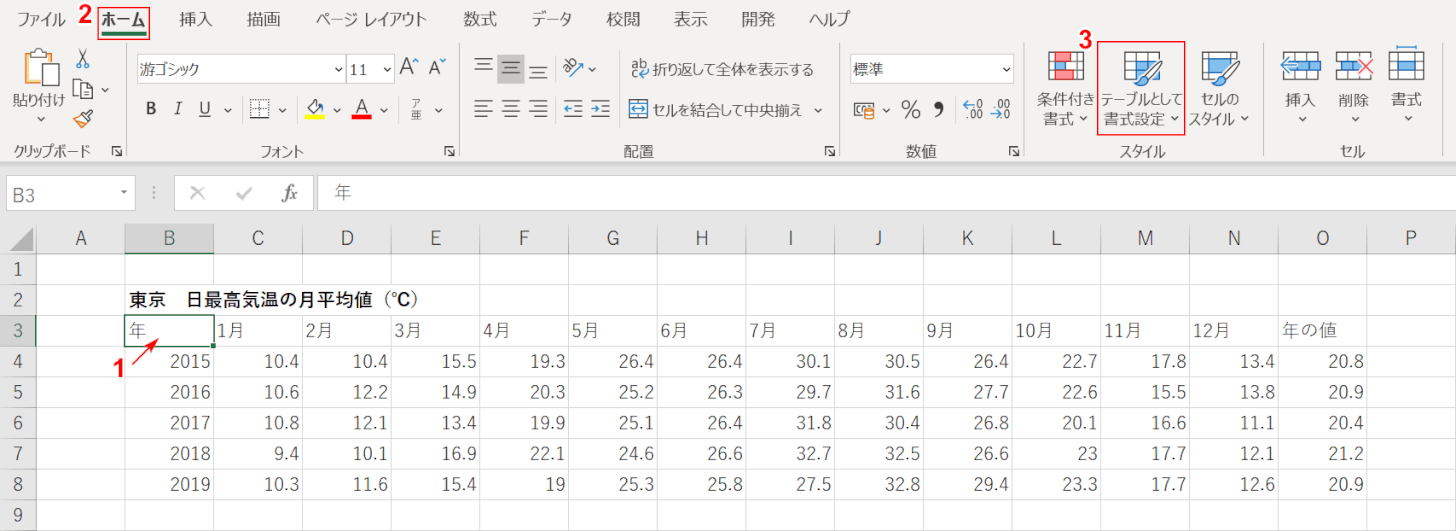Click the Paste clipboard icon
Image resolution: width=1456 pixels, height=531 pixels.
tap(41, 66)
